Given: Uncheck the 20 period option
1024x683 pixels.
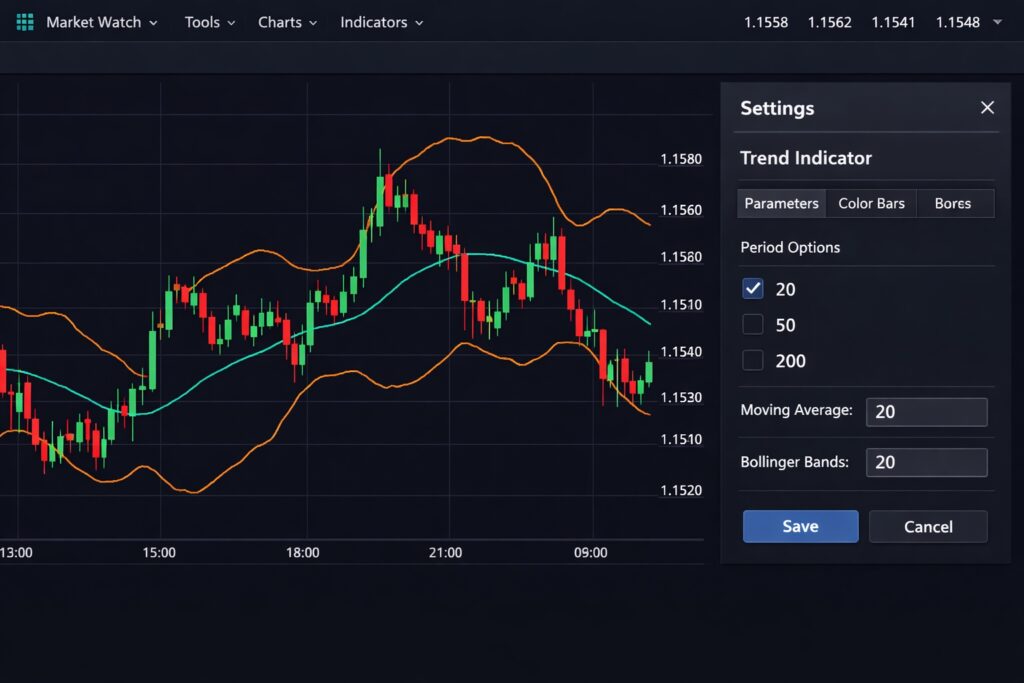Looking at the screenshot, I should click(x=752, y=288).
